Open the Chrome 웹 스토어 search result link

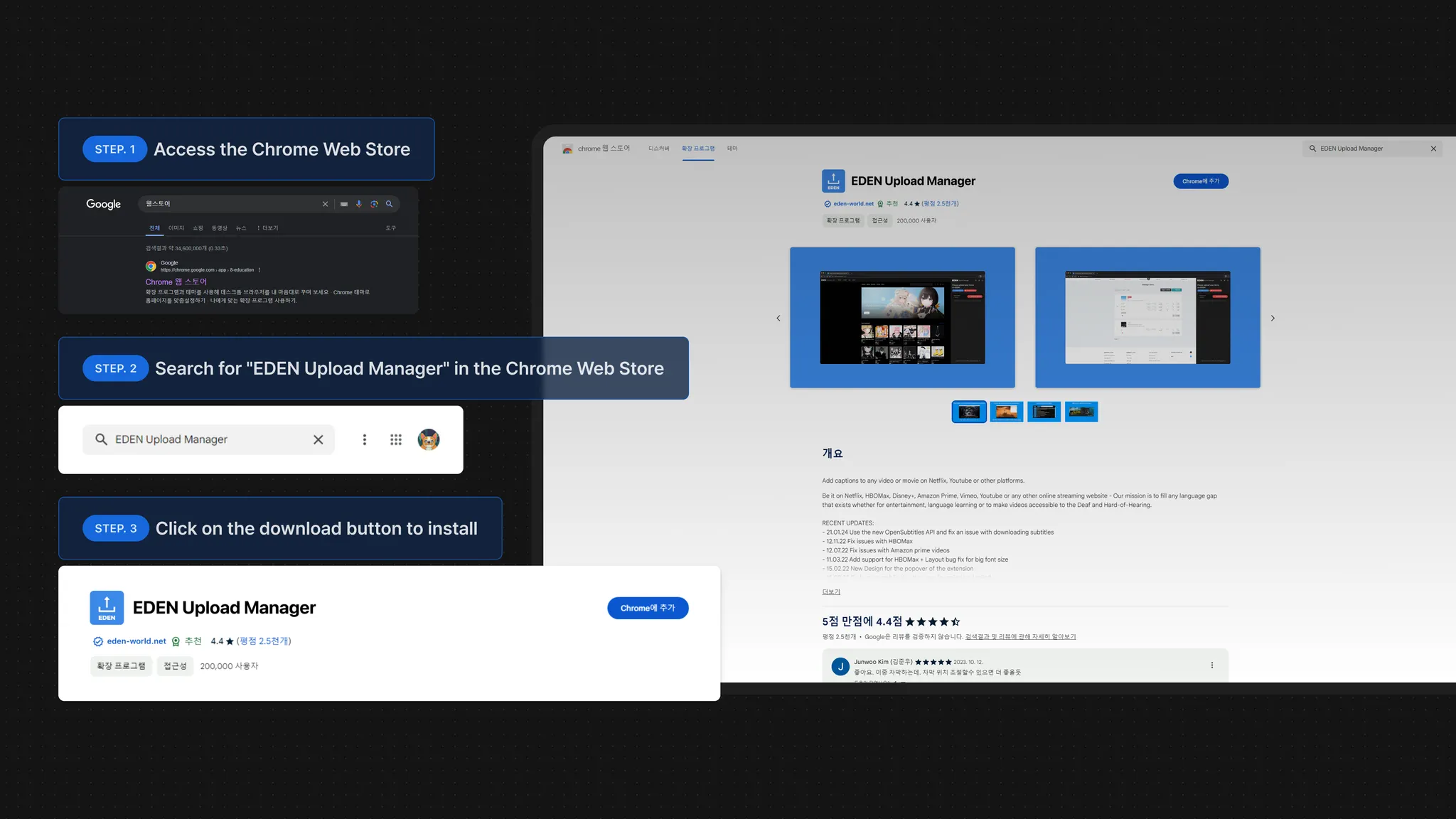[x=176, y=282]
